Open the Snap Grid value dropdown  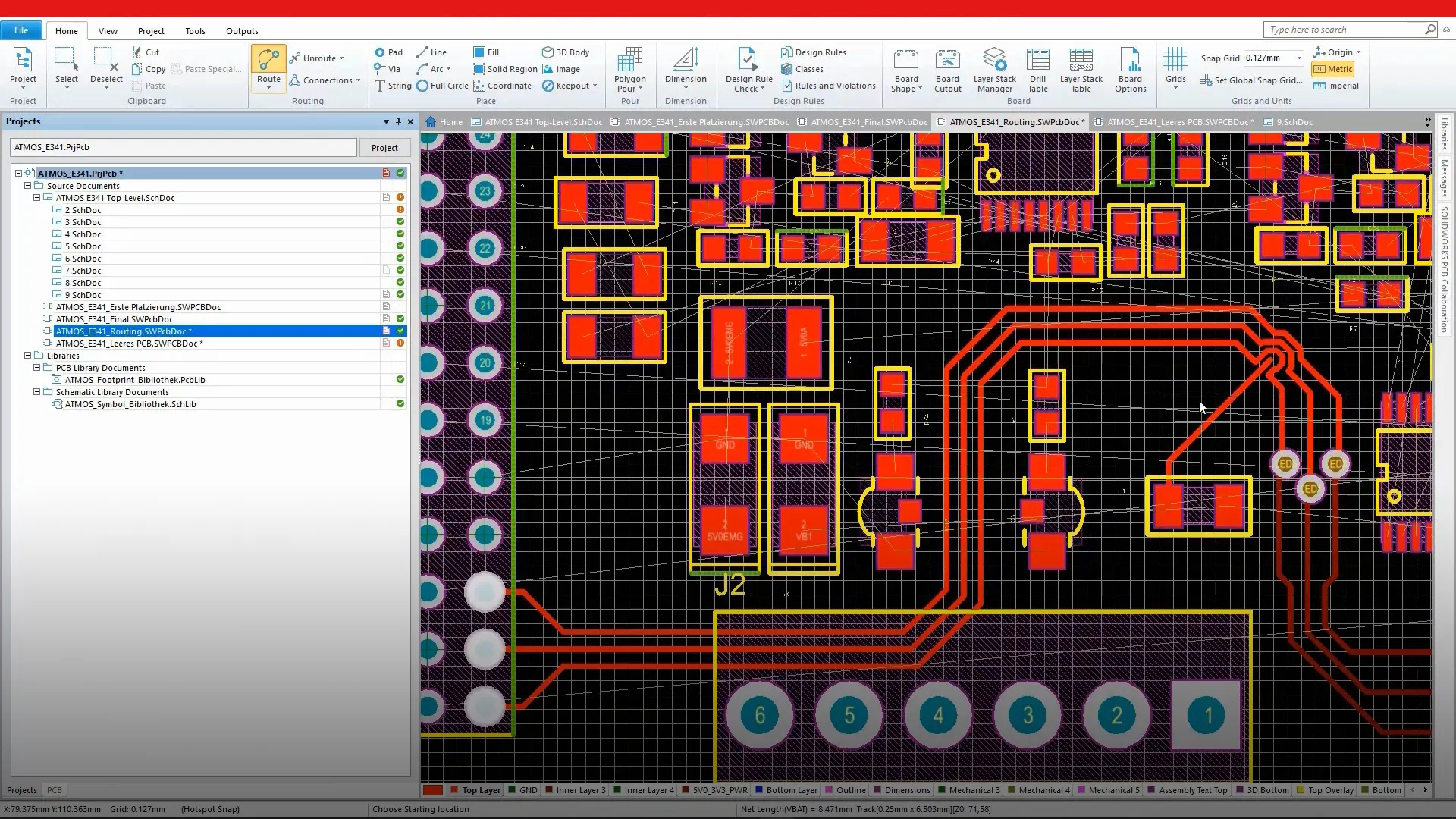coord(1299,58)
